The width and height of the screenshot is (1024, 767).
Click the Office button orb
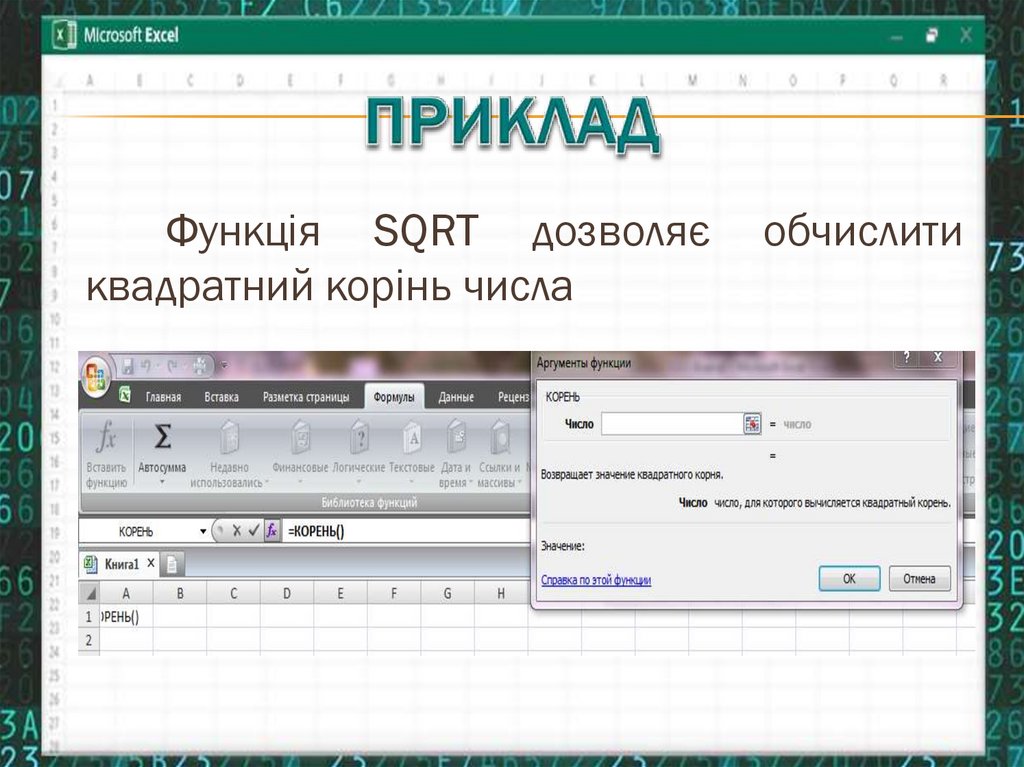point(97,377)
